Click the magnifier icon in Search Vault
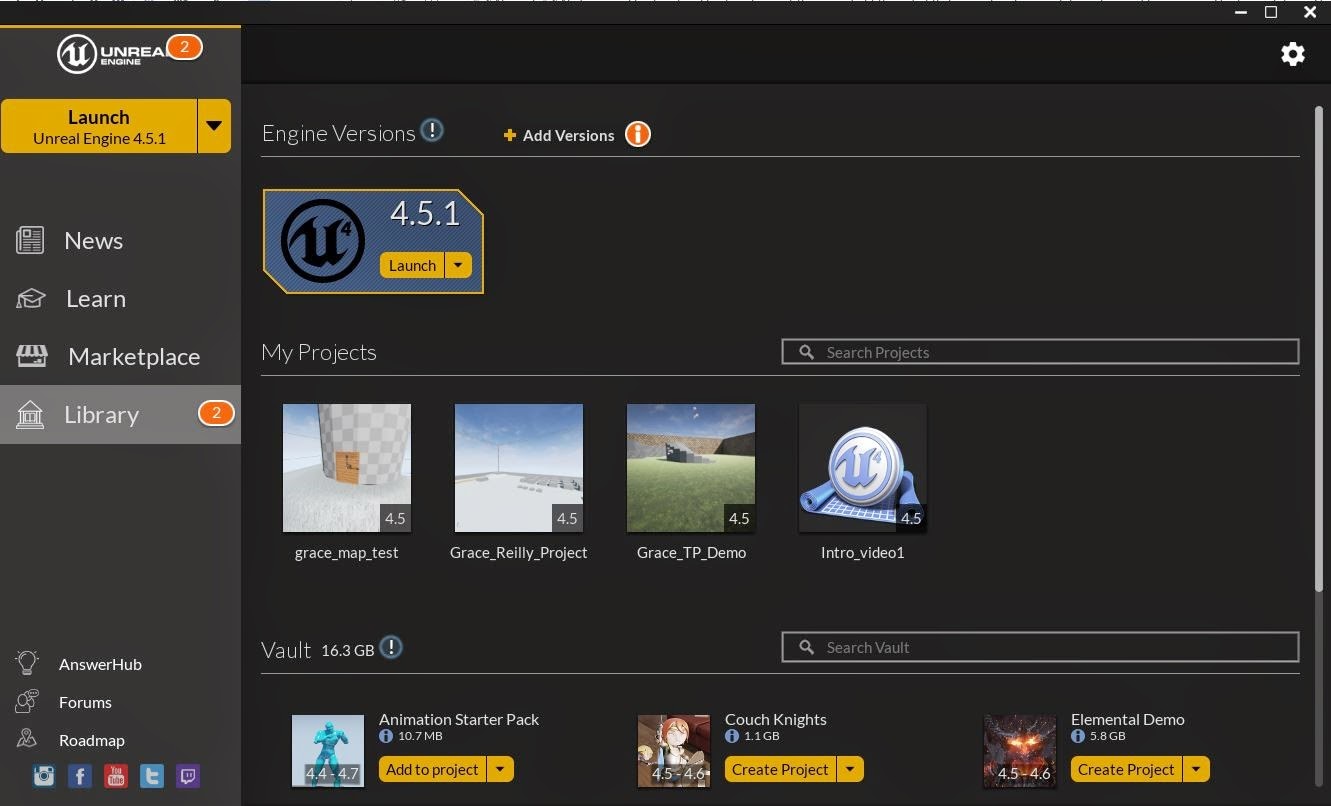 point(806,647)
